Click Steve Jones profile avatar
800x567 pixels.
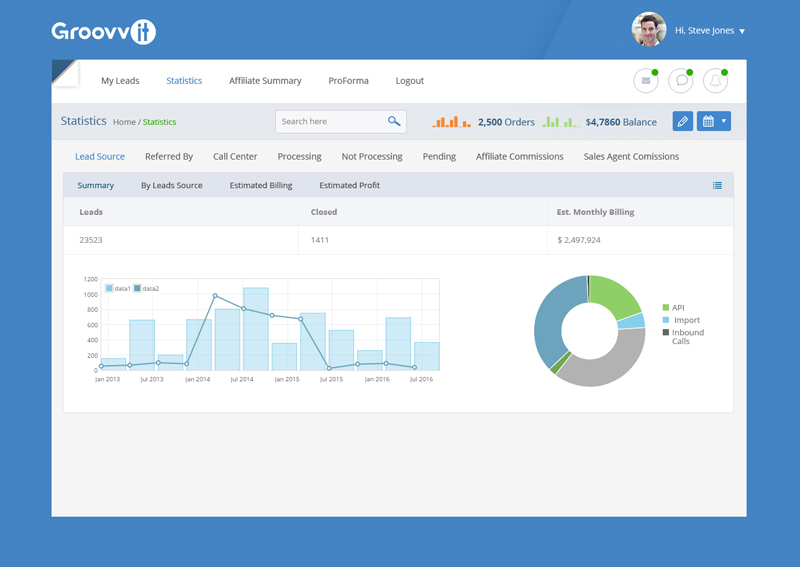pyautogui.click(x=648, y=30)
